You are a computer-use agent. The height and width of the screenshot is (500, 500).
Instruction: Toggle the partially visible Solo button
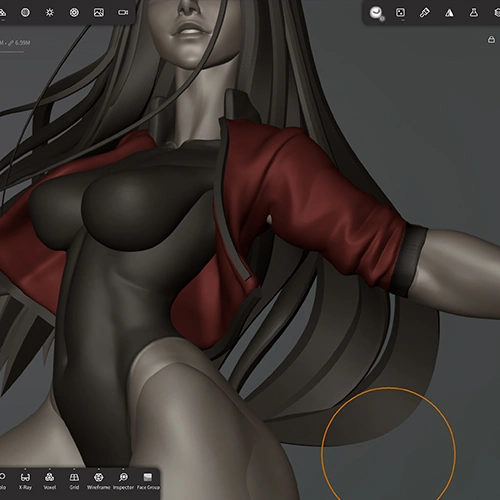click(2, 481)
